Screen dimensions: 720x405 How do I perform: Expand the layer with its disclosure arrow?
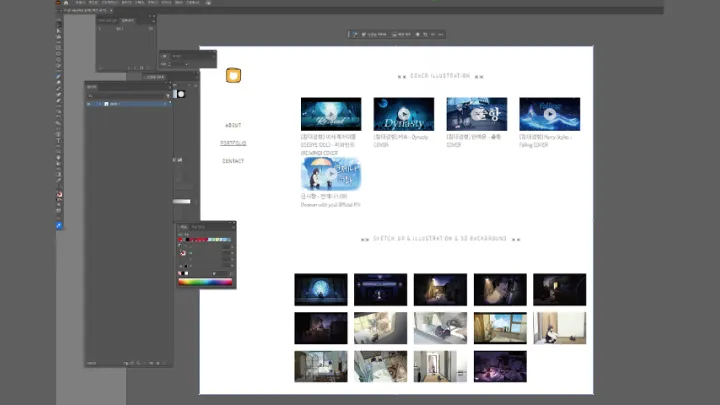pyautogui.click(x=100, y=104)
